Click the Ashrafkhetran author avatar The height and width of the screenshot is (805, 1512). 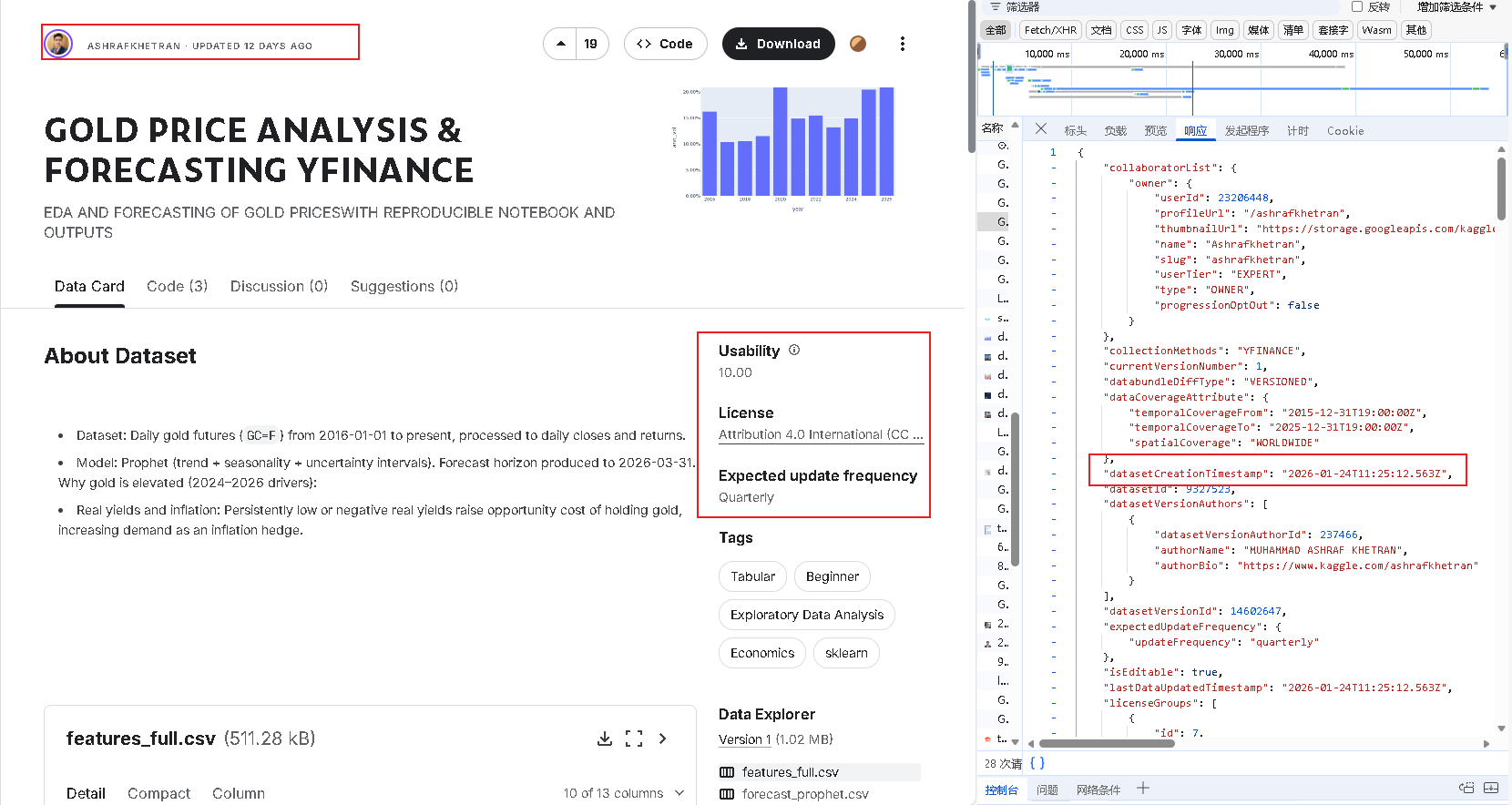58,44
